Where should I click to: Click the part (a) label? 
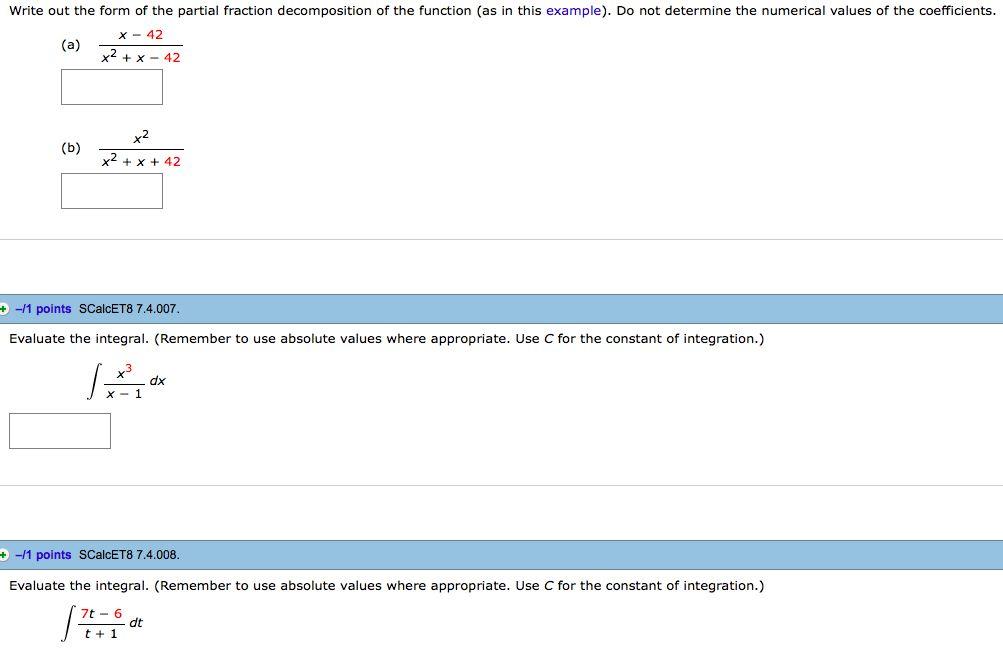(70, 45)
